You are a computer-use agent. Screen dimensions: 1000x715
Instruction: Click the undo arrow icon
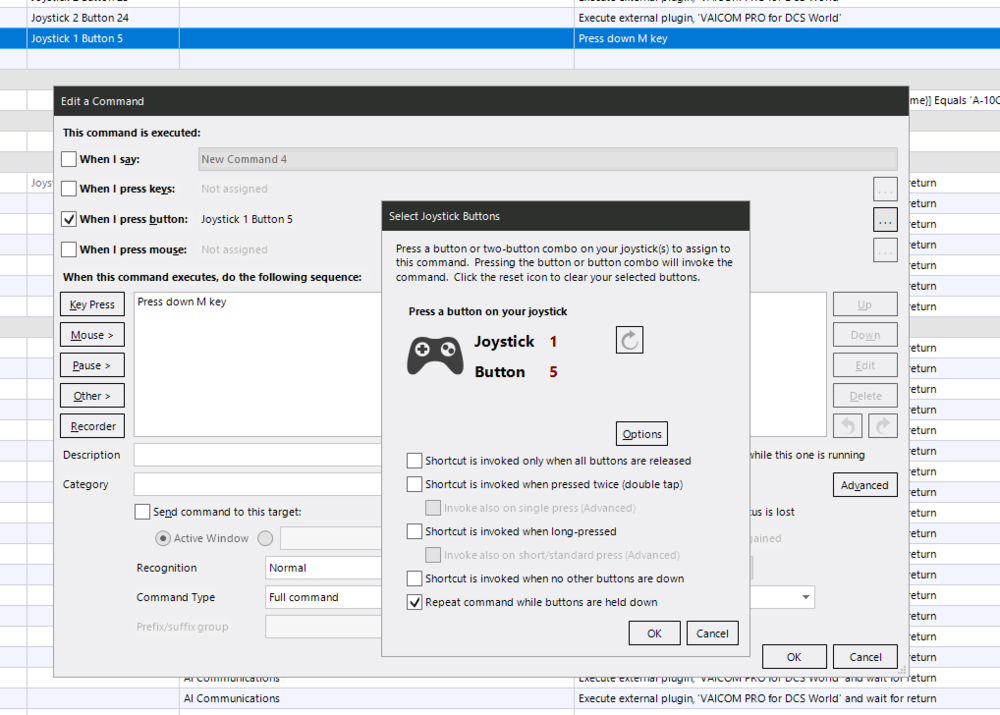point(847,426)
